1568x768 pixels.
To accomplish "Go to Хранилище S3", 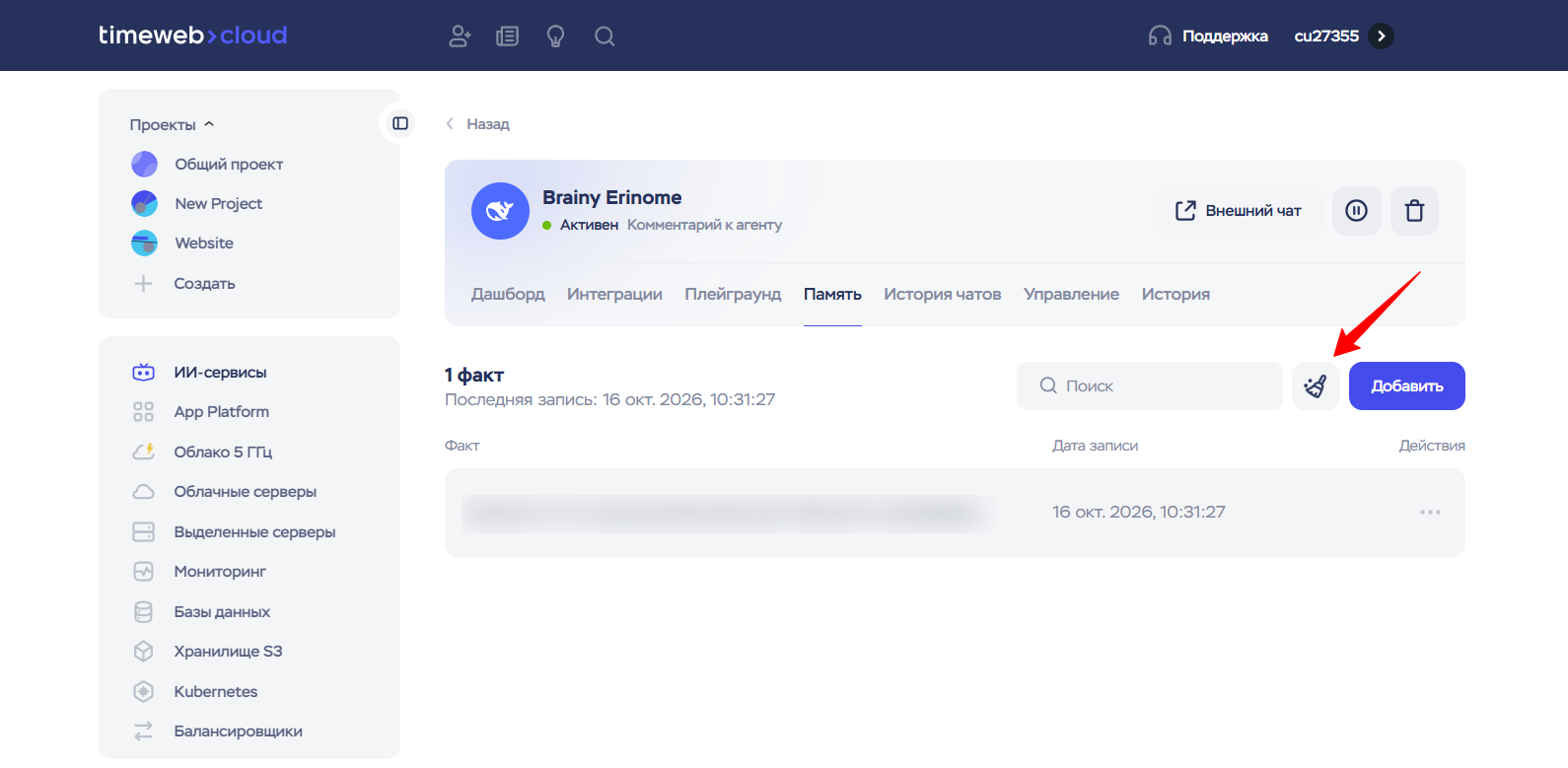I will coord(228,652).
